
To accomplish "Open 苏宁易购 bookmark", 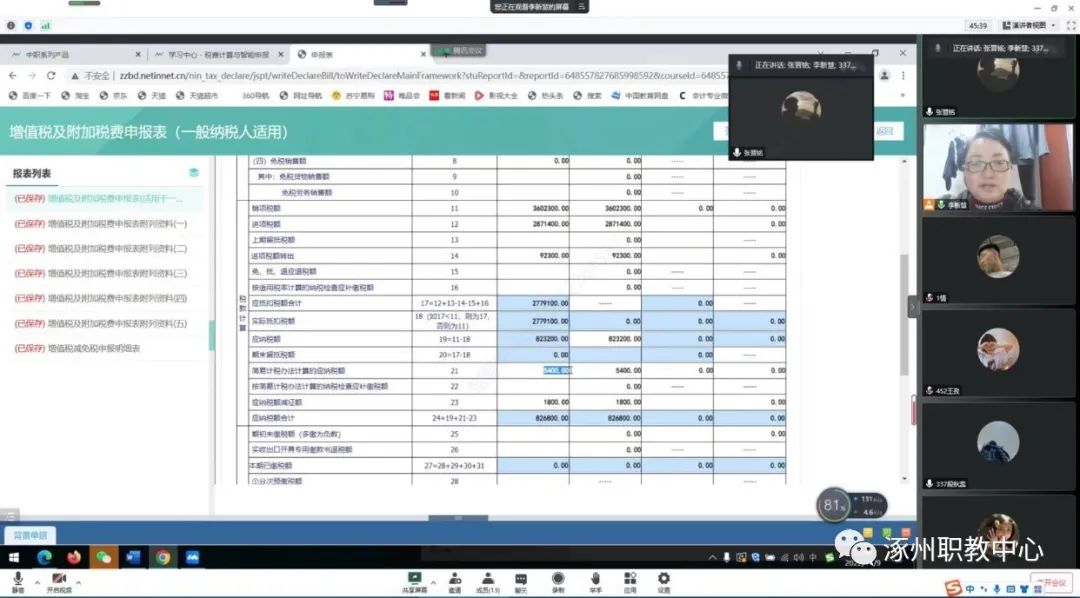I will point(353,96).
